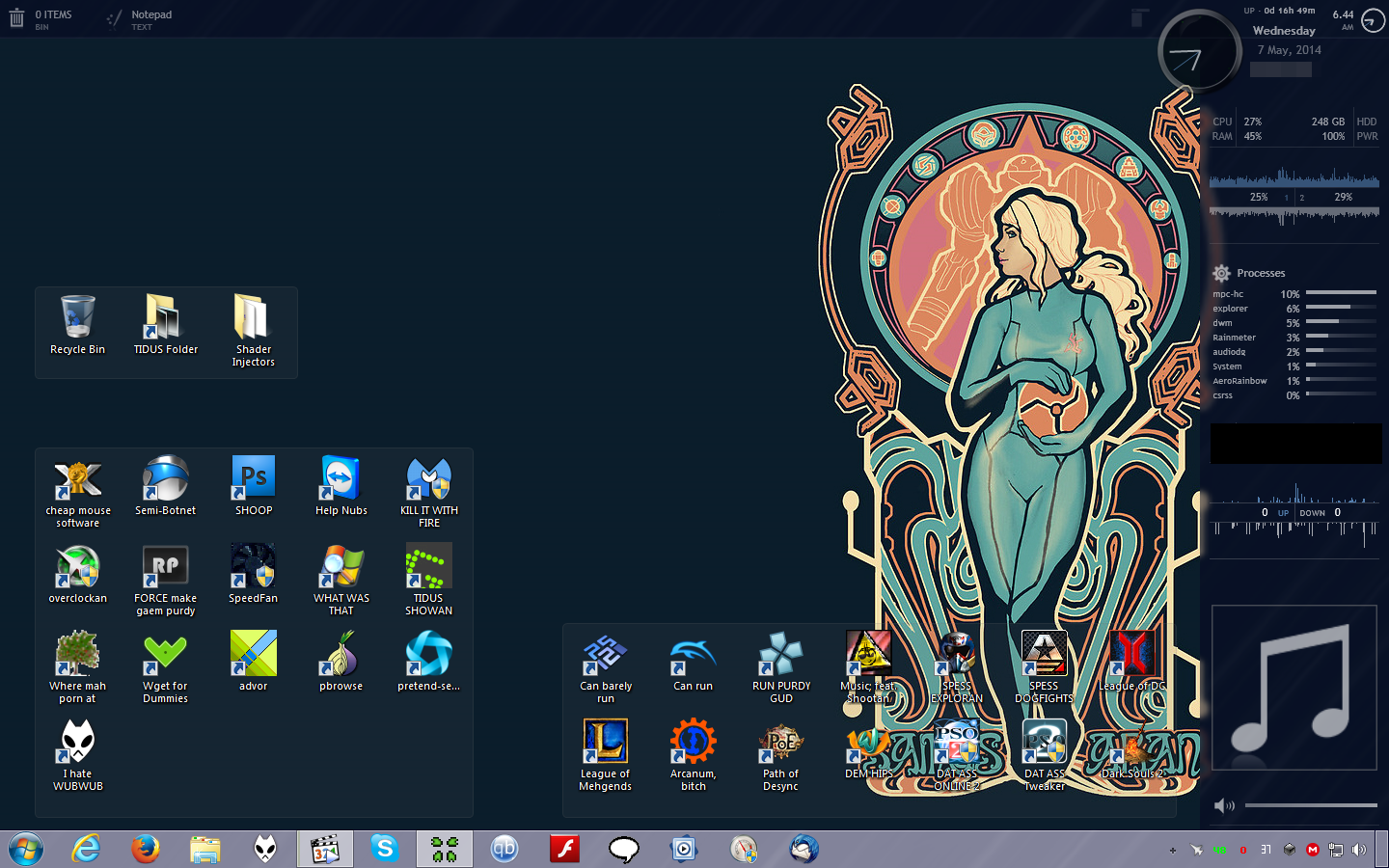Select the Can barely run PCSX2 shortcut

coord(606,668)
